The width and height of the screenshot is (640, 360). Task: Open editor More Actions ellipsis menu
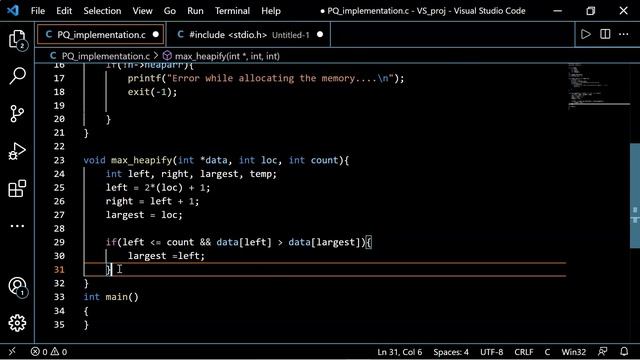click(624, 34)
